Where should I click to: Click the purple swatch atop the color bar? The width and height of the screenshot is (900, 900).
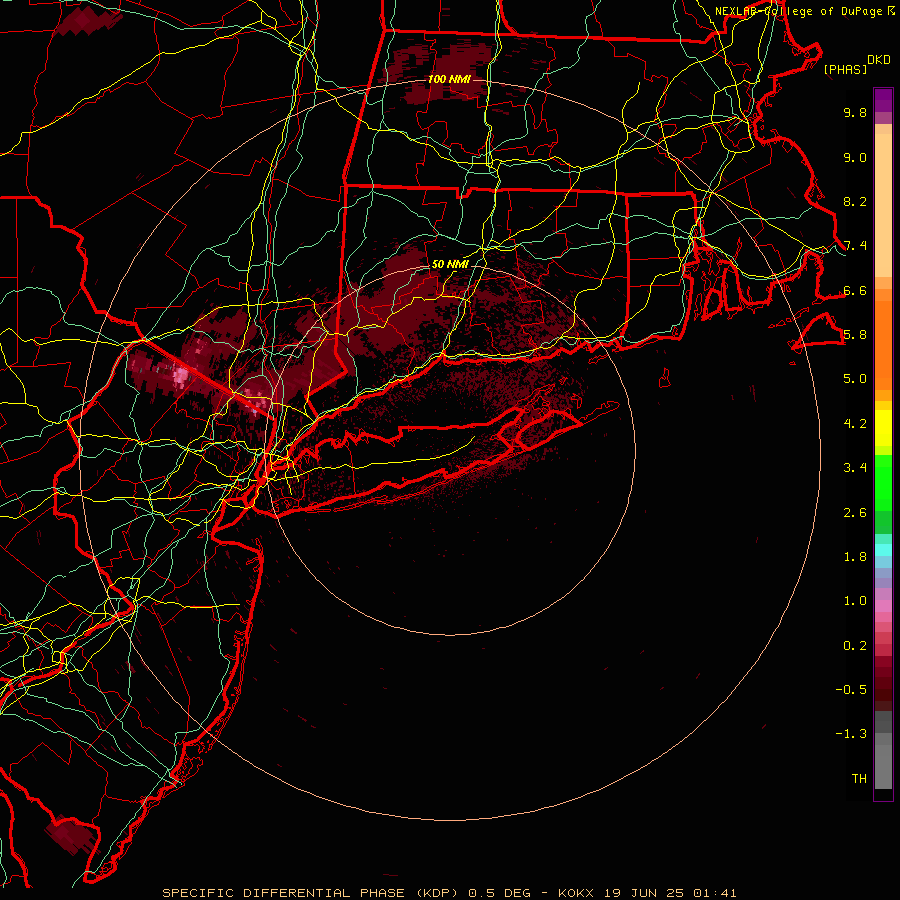pos(883,100)
